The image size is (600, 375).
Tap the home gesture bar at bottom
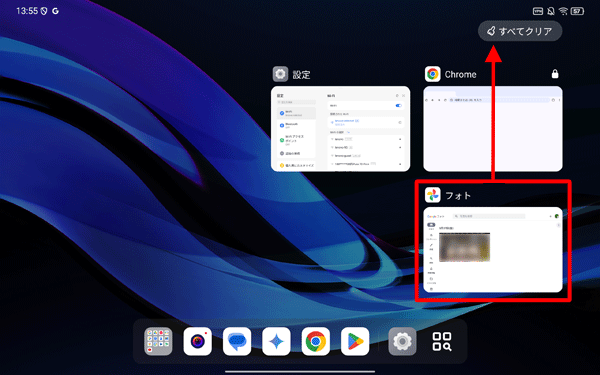(x=300, y=371)
